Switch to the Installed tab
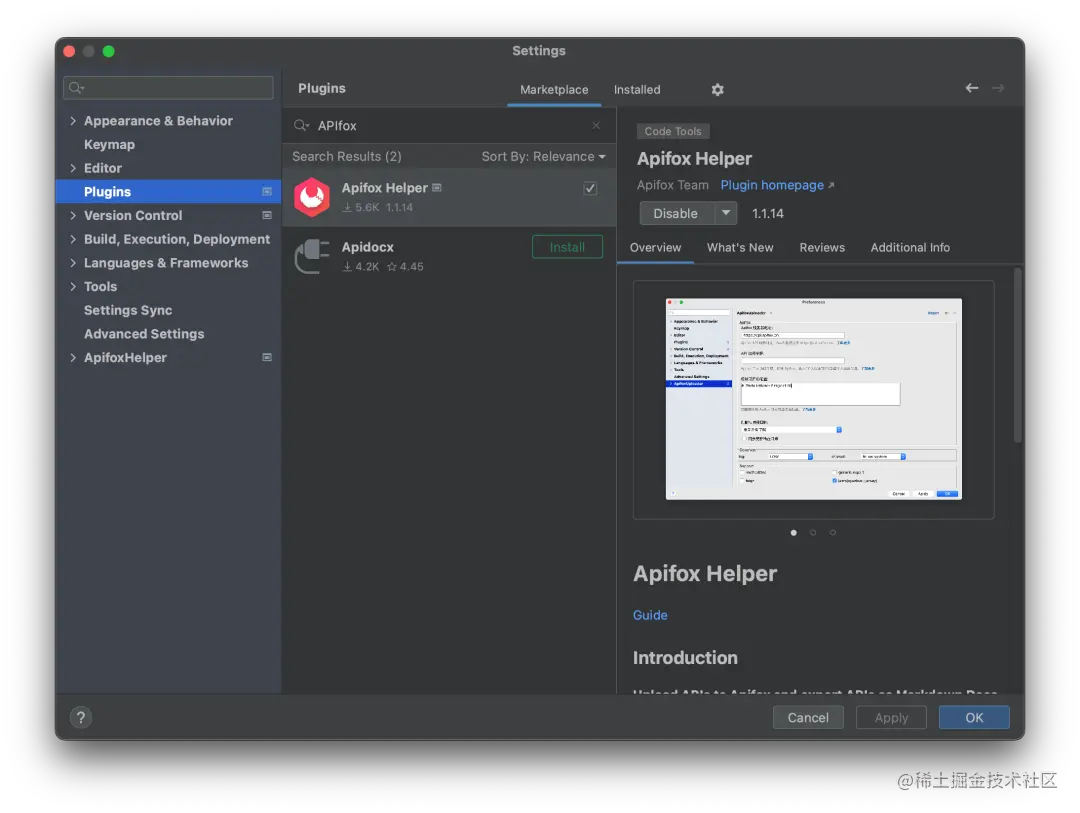 click(636, 90)
